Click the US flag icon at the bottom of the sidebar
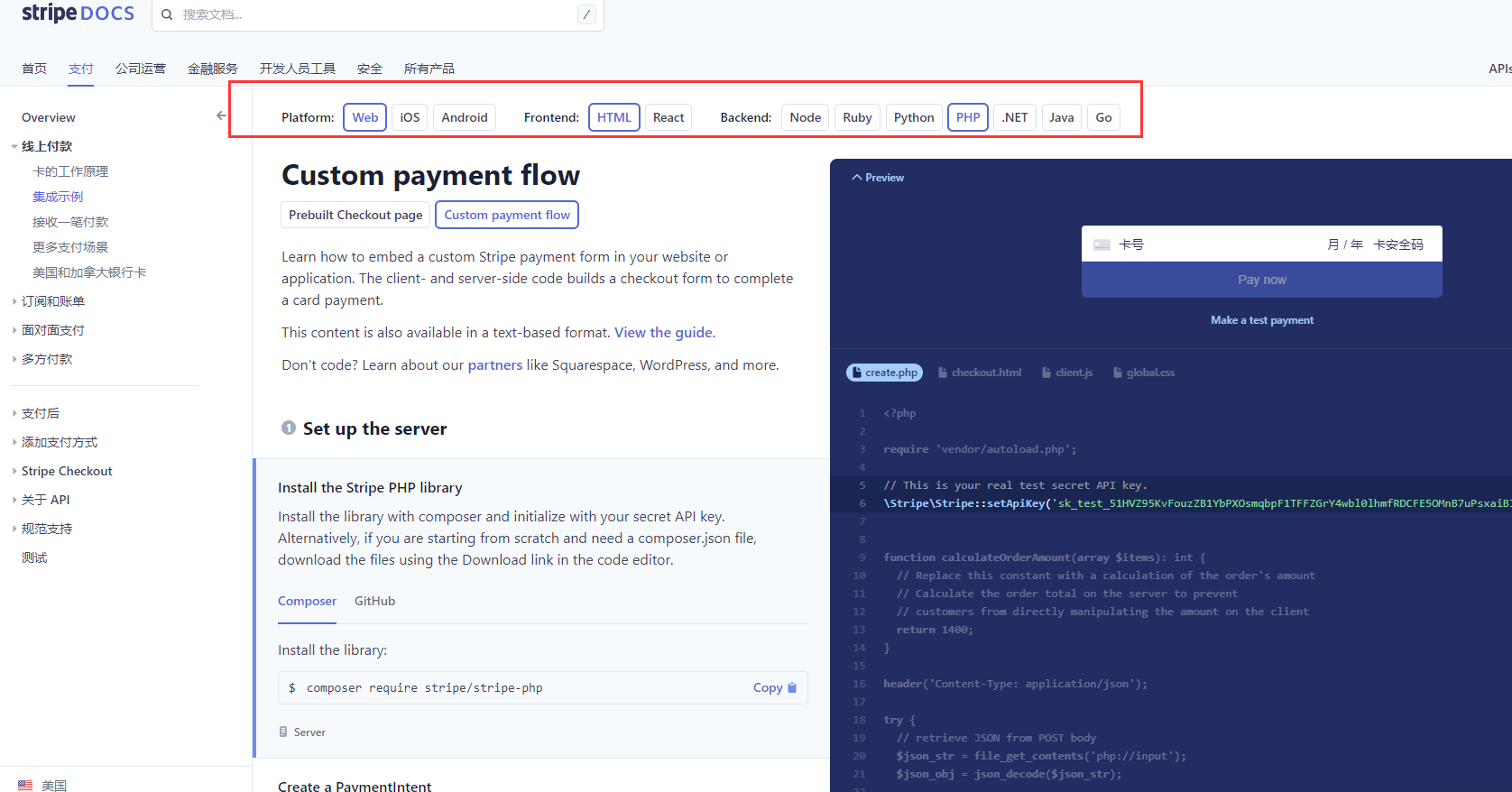The height and width of the screenshot is (792, 1512). (x=25, y=786)
